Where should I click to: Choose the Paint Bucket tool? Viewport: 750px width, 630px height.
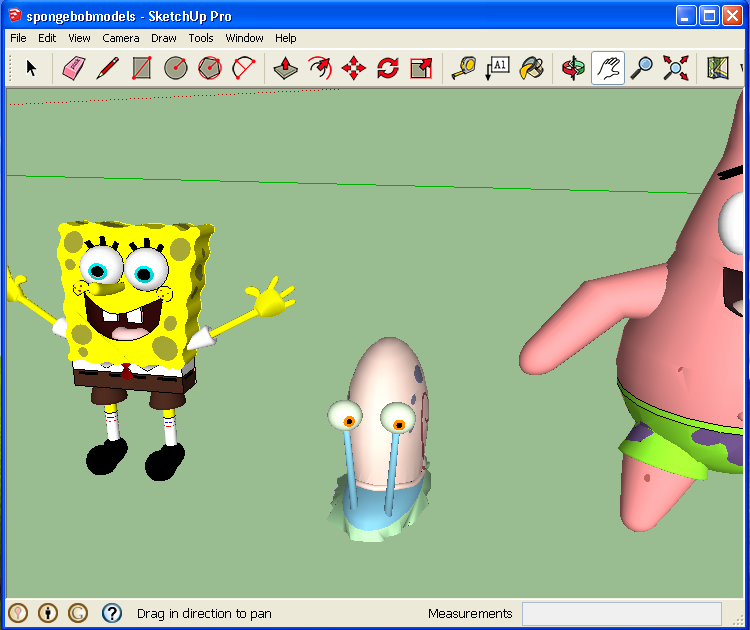(x=531, y=68)
